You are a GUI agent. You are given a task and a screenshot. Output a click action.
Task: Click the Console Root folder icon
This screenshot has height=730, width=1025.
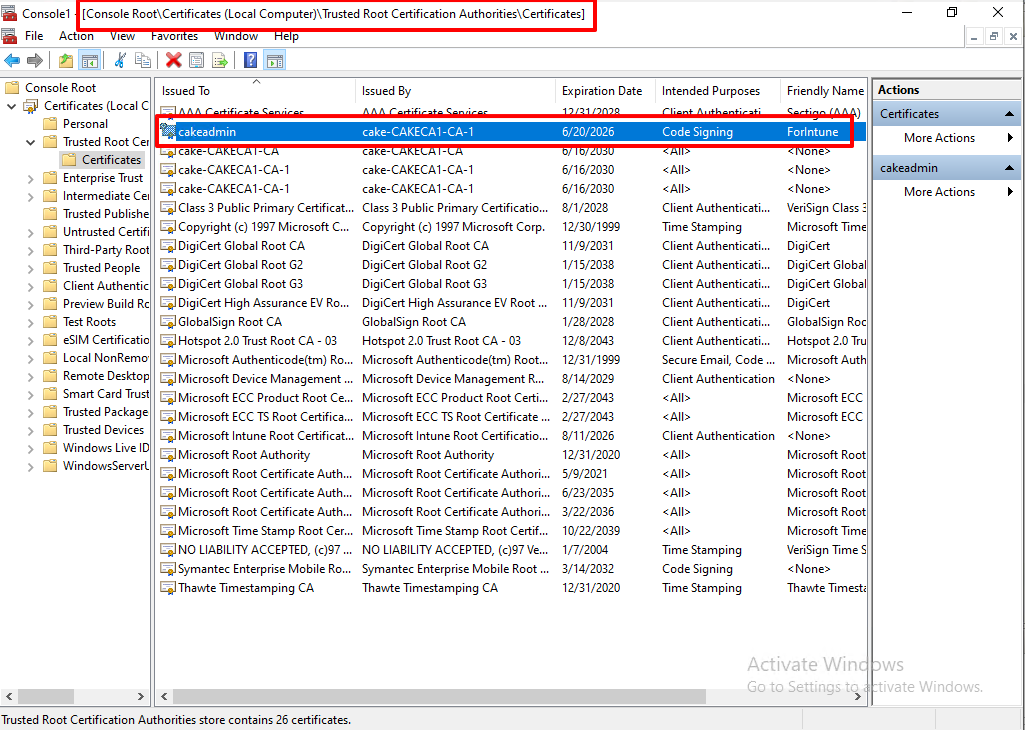[12, 88]
